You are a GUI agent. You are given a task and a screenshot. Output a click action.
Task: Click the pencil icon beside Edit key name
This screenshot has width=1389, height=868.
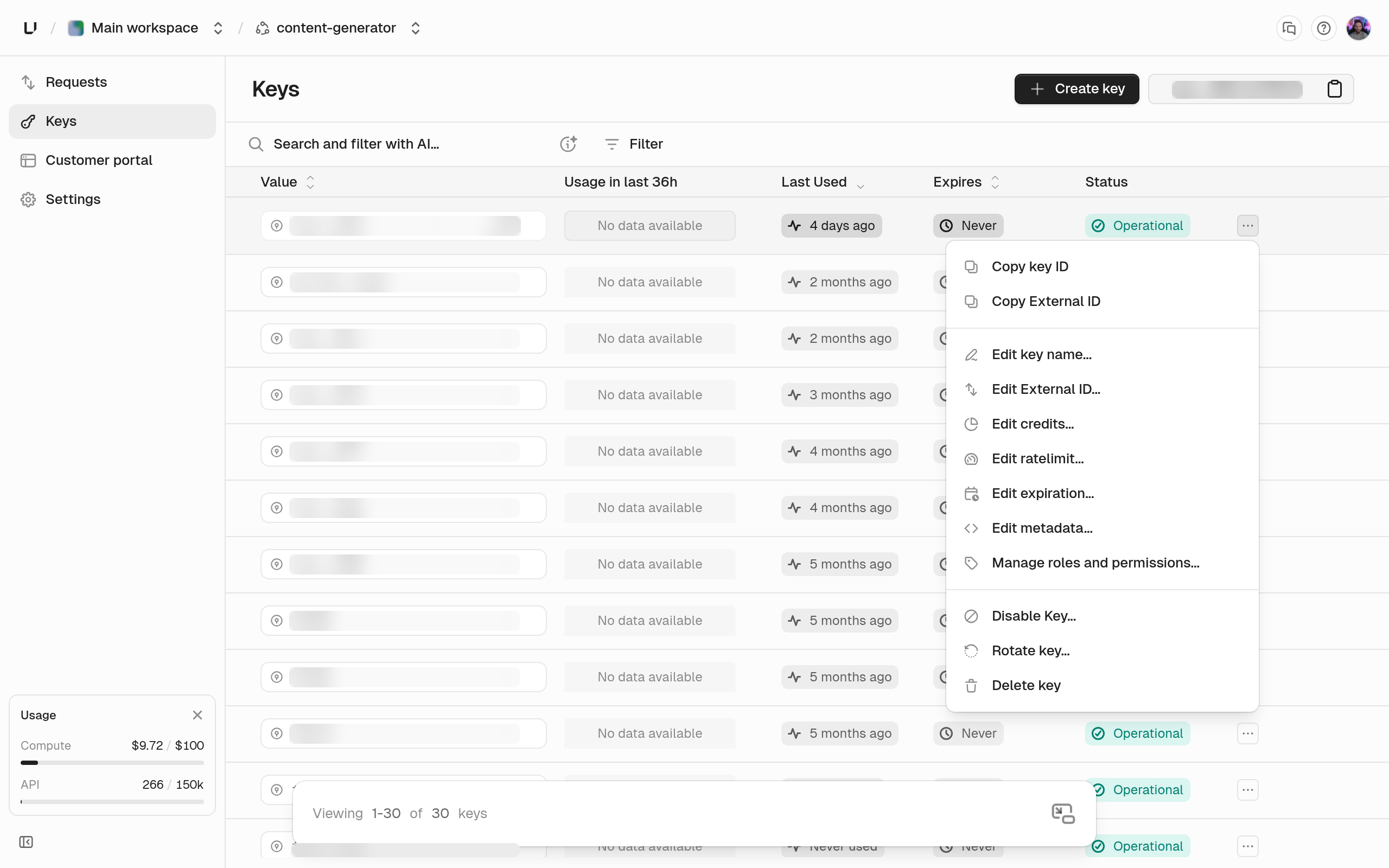coord(971,355)
